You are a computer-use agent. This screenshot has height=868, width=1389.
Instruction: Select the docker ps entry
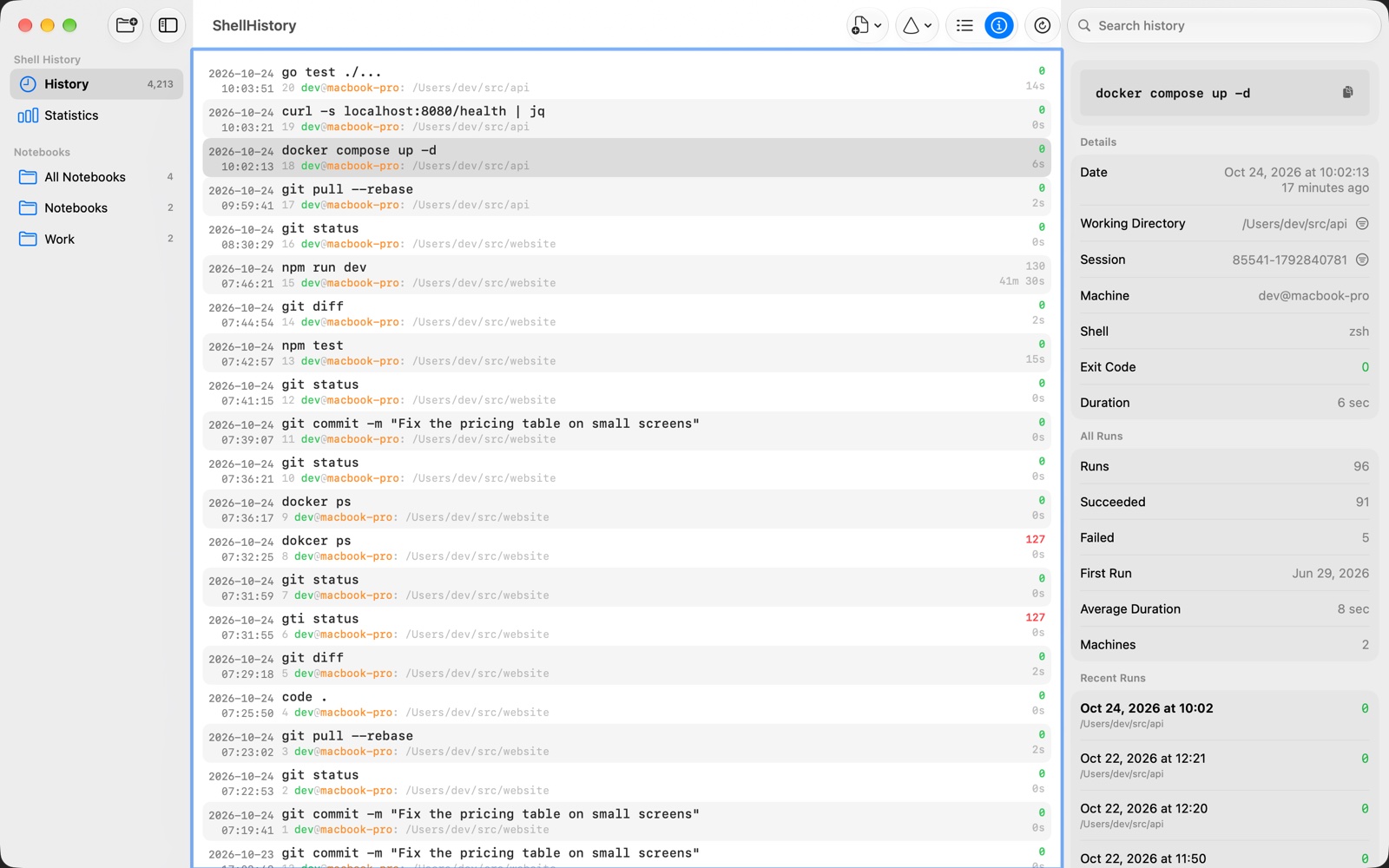pyautogui.click(x=627, y=510)
